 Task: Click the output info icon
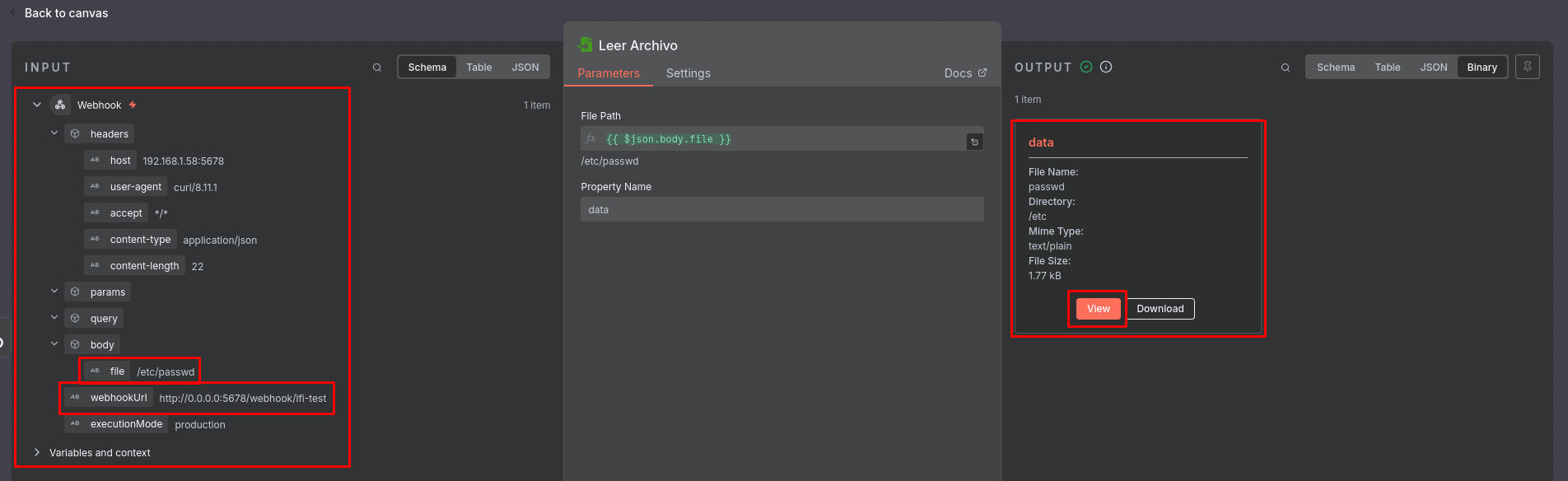pos(1106,67)
